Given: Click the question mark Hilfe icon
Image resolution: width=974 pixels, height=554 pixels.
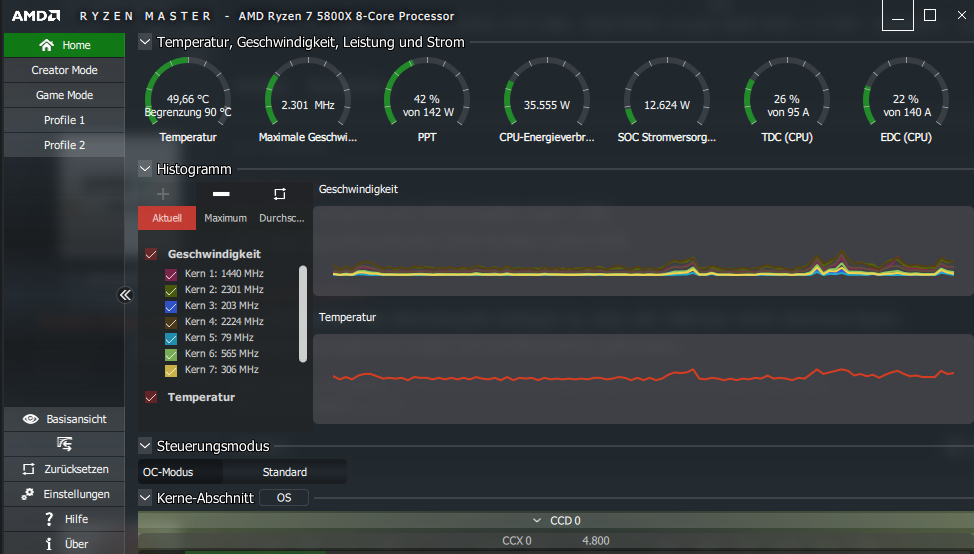Looking at the screenshot, I should pyautogui.click(x=49, y=519).
